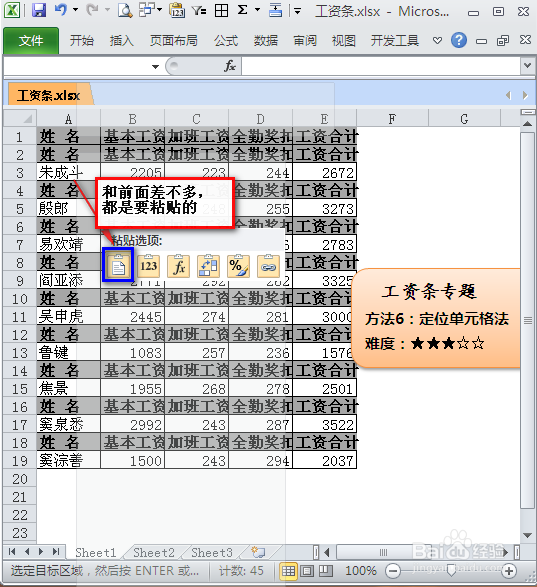The image size is (537, 587).
Task: Go to next sheet navigation arrow
Action: pyautogui.click(x=41, y=551)
